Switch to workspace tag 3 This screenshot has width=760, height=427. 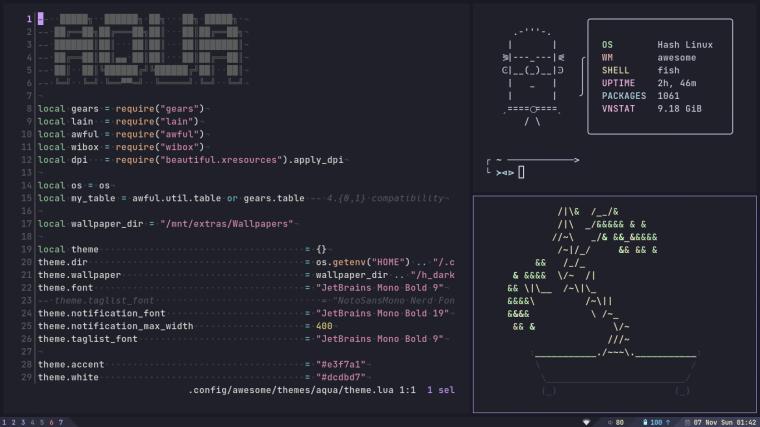(23, 423)
